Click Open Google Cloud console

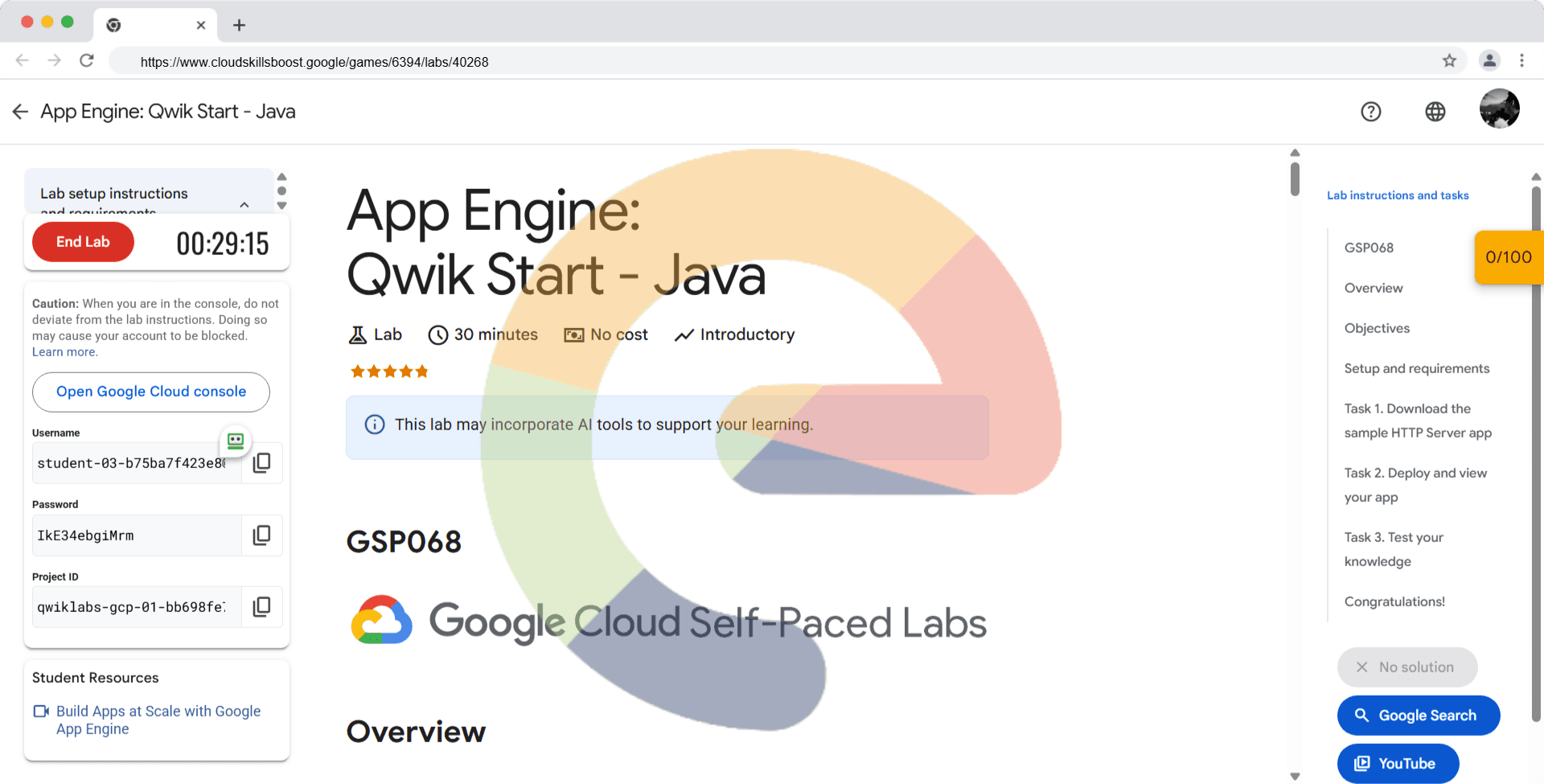click(151, 392)
